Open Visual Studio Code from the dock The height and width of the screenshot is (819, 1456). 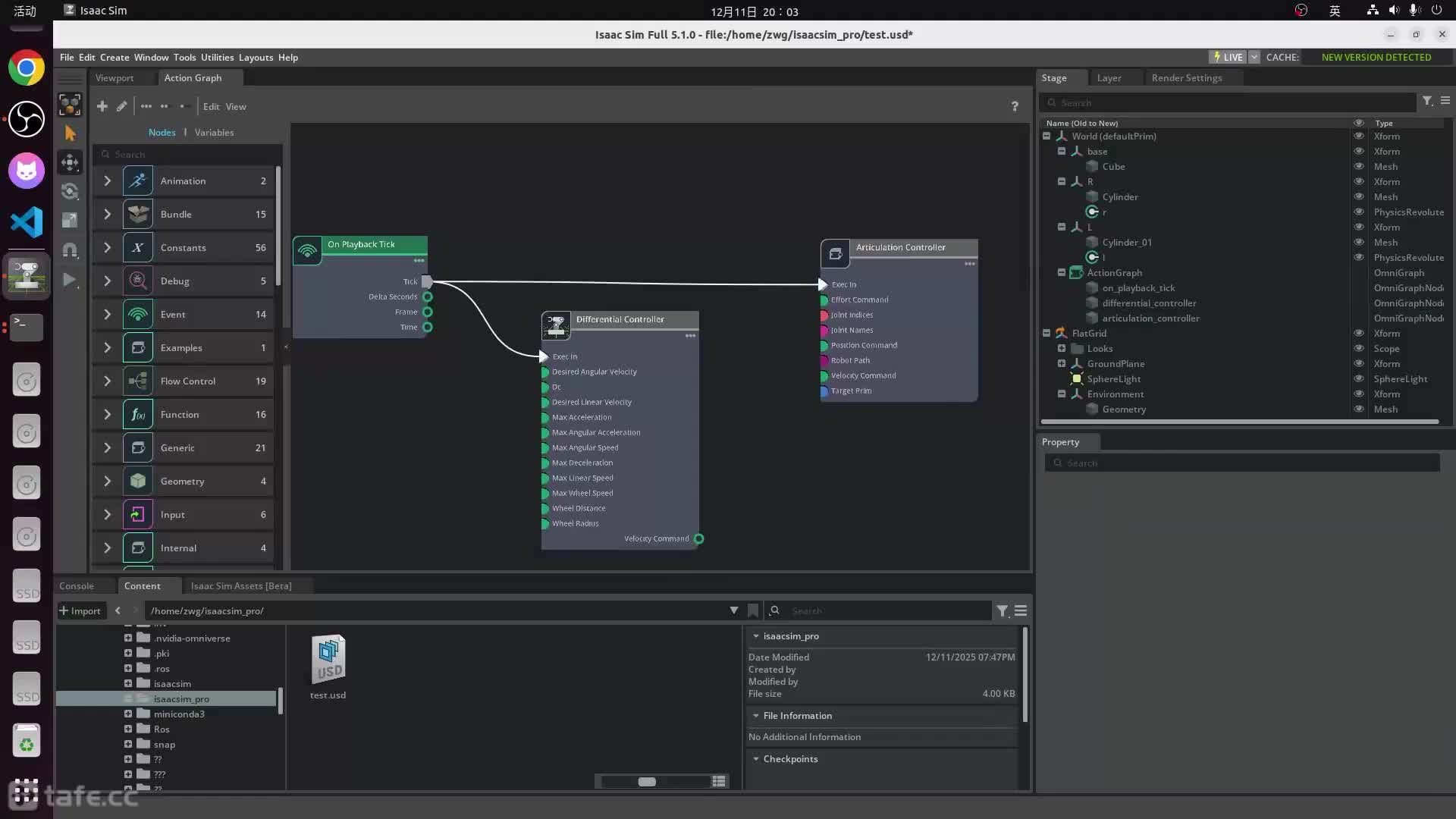pyautogui.click(x=27, y=222)
